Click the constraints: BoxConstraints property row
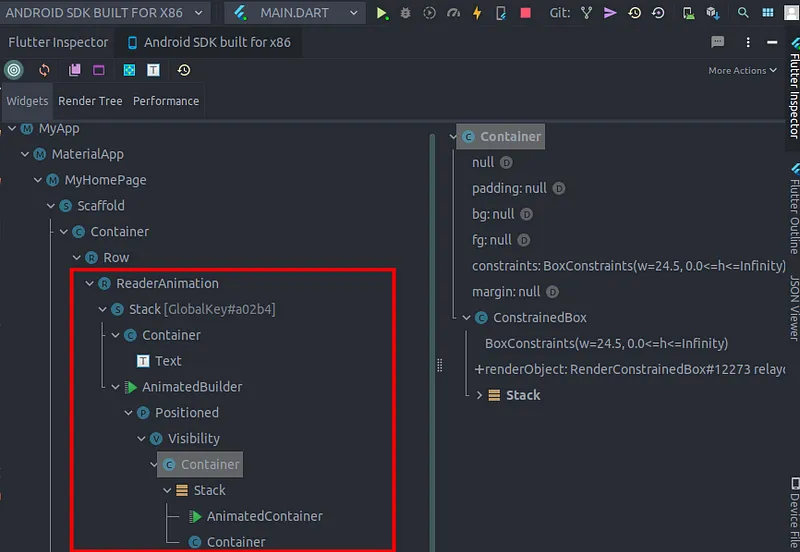This screenshot has width=800, height=552. [629, 266]
